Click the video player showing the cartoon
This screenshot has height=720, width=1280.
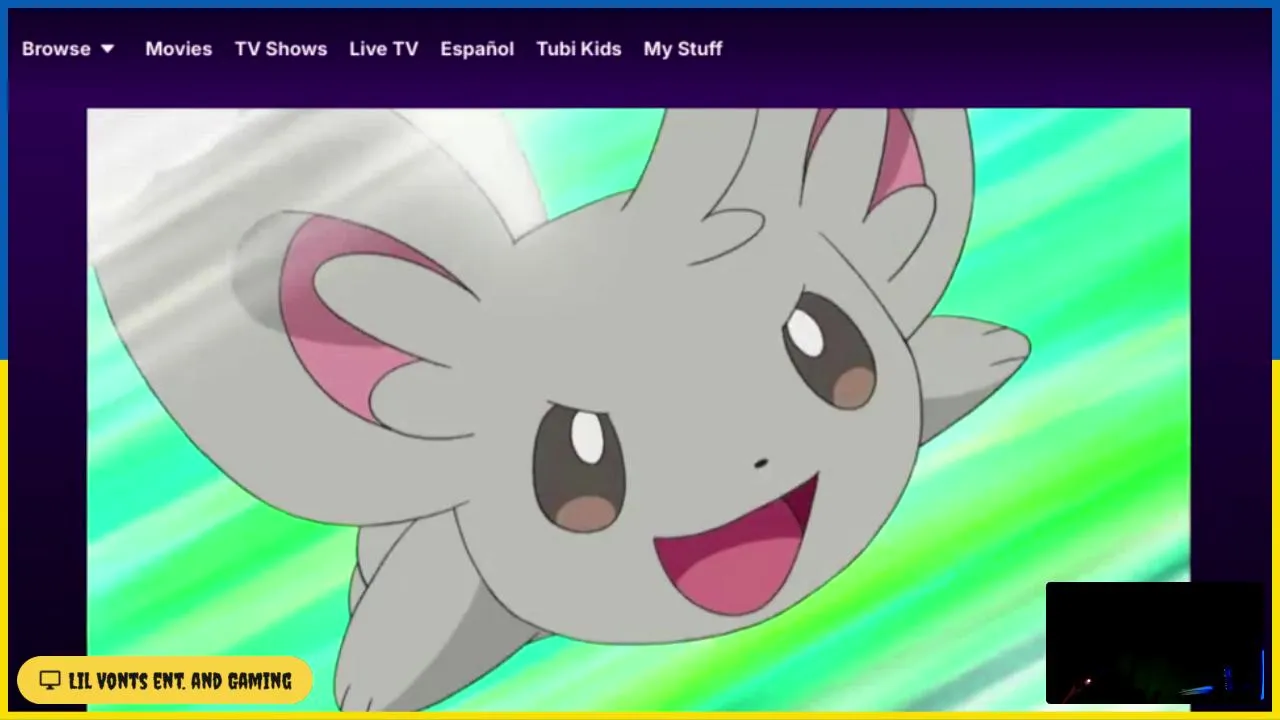[x=638, y=410]
